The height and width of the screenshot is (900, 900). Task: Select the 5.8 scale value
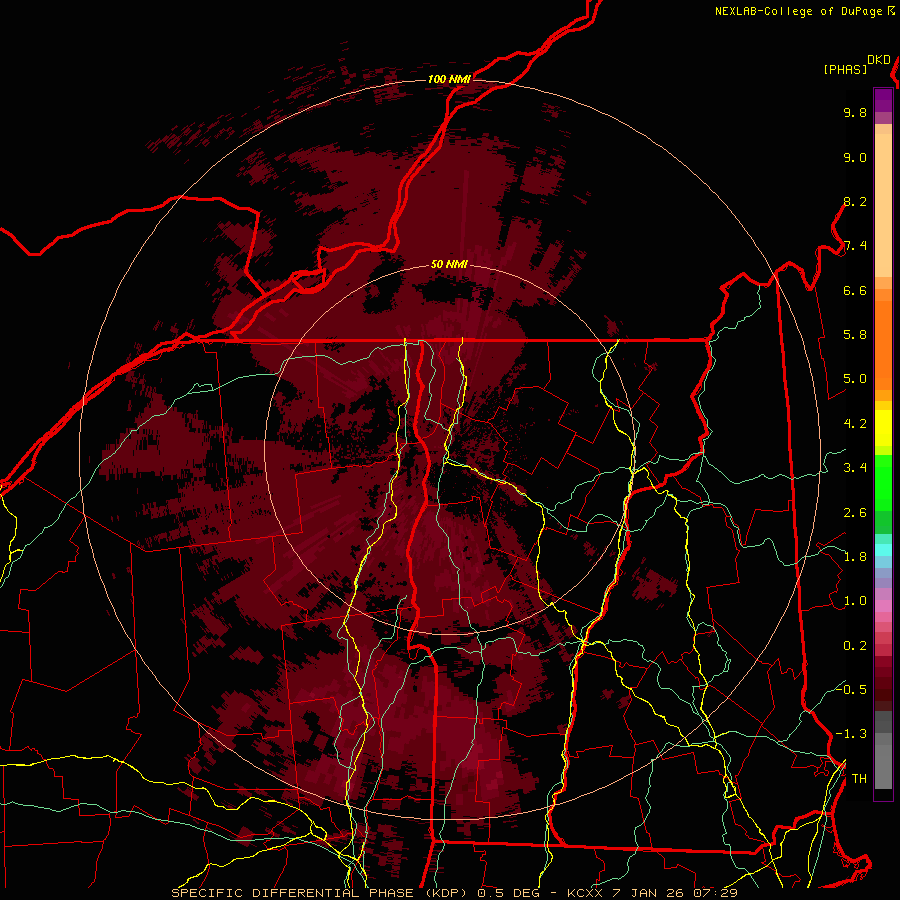click(855, 335)
